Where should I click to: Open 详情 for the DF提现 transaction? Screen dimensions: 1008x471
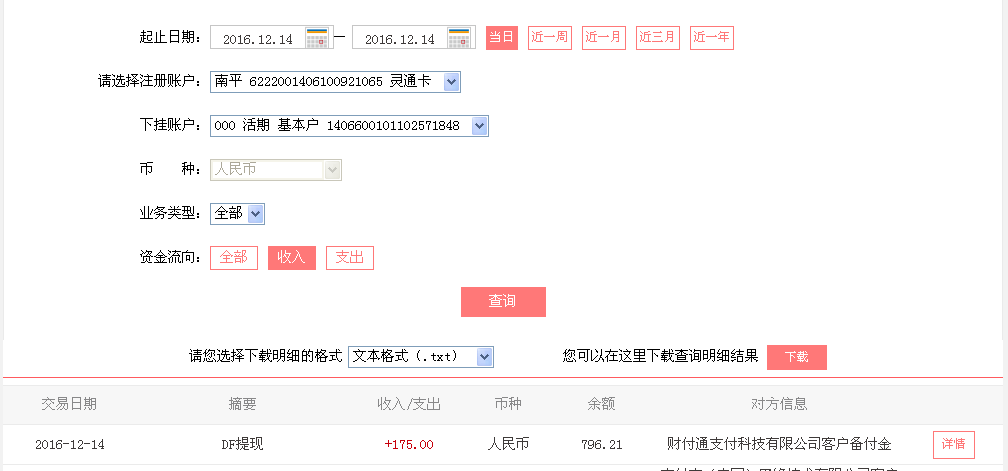pos(953,445)
